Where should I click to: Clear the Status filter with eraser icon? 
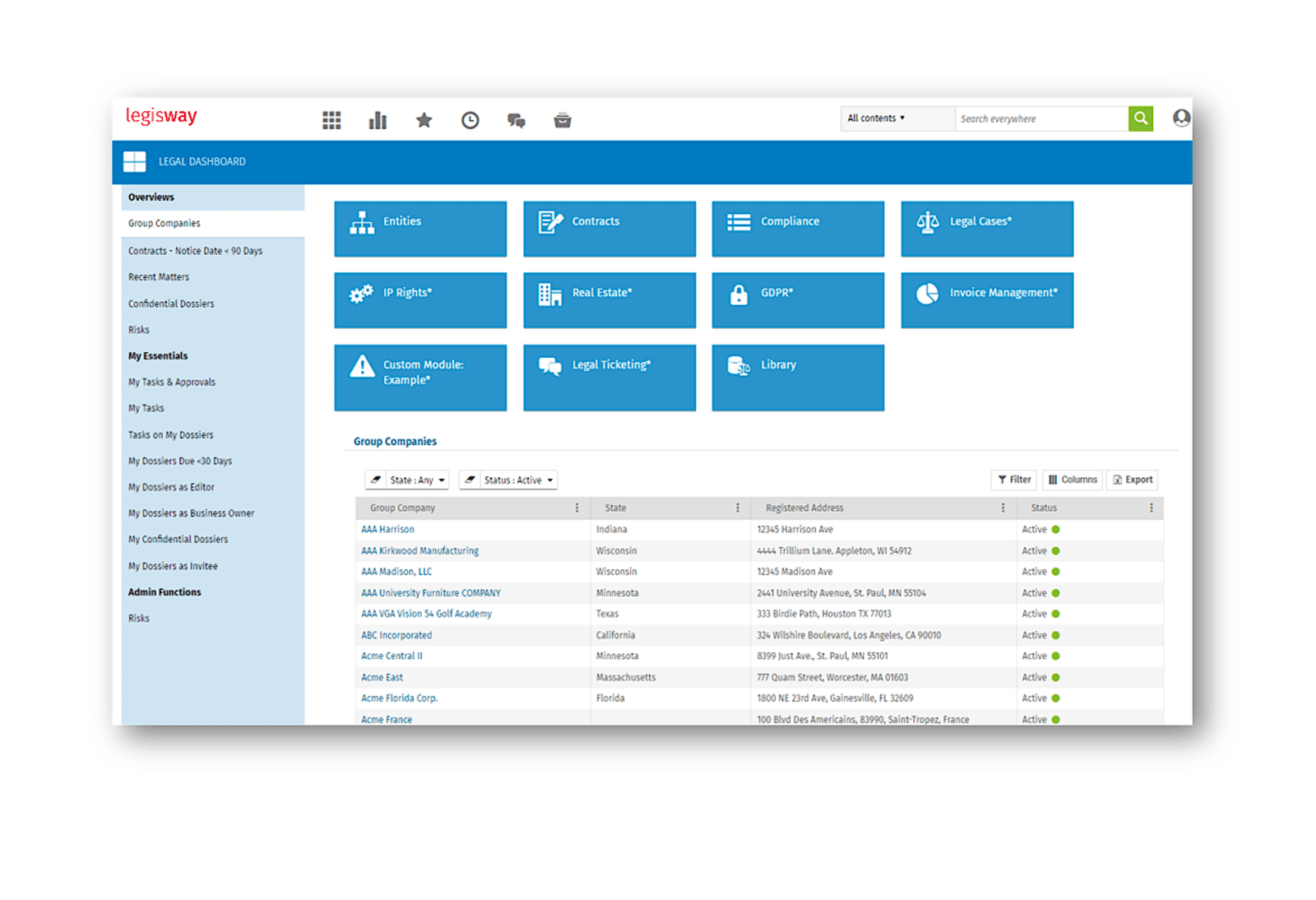coord(469,480)
